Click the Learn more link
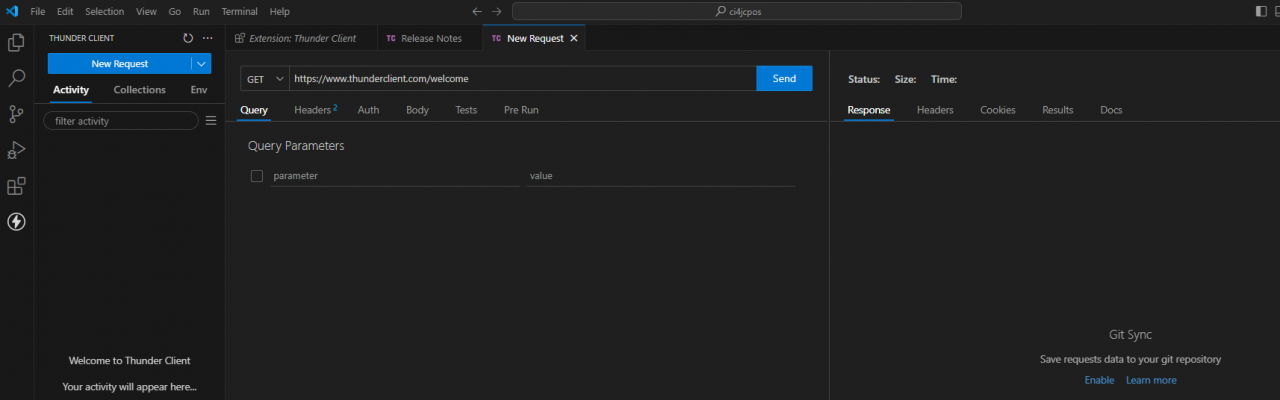Image resolution: width=1280 pixels, height=400 pixels. click(1151, 380)
